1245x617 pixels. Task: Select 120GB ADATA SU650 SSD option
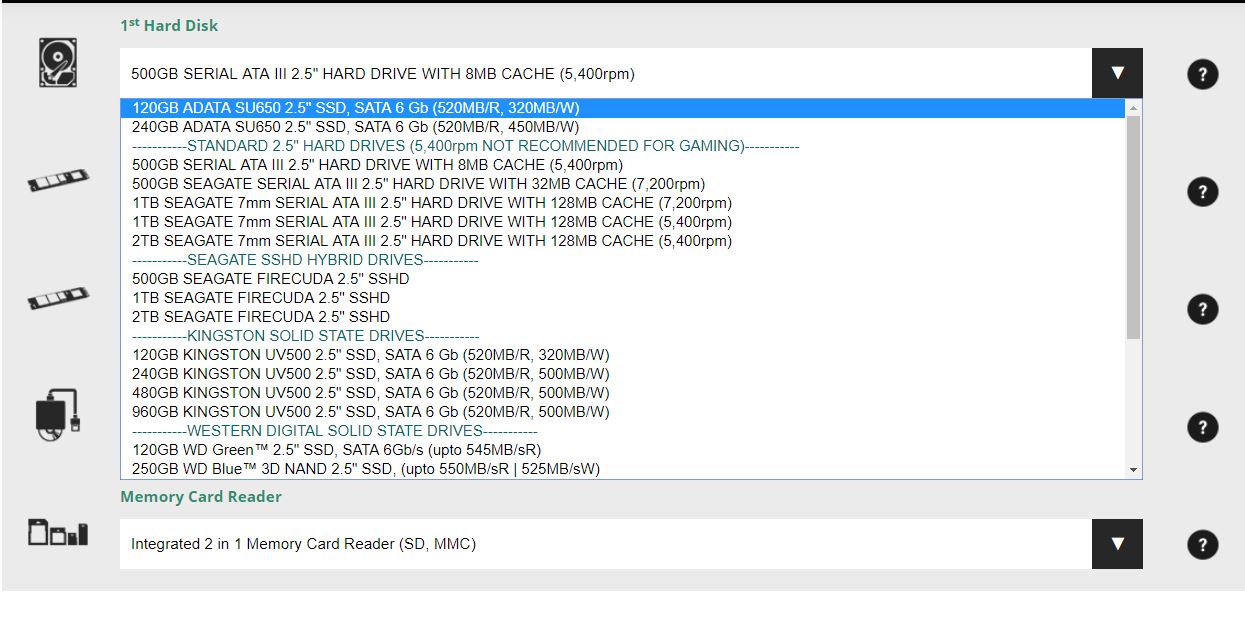coord(622,108)
